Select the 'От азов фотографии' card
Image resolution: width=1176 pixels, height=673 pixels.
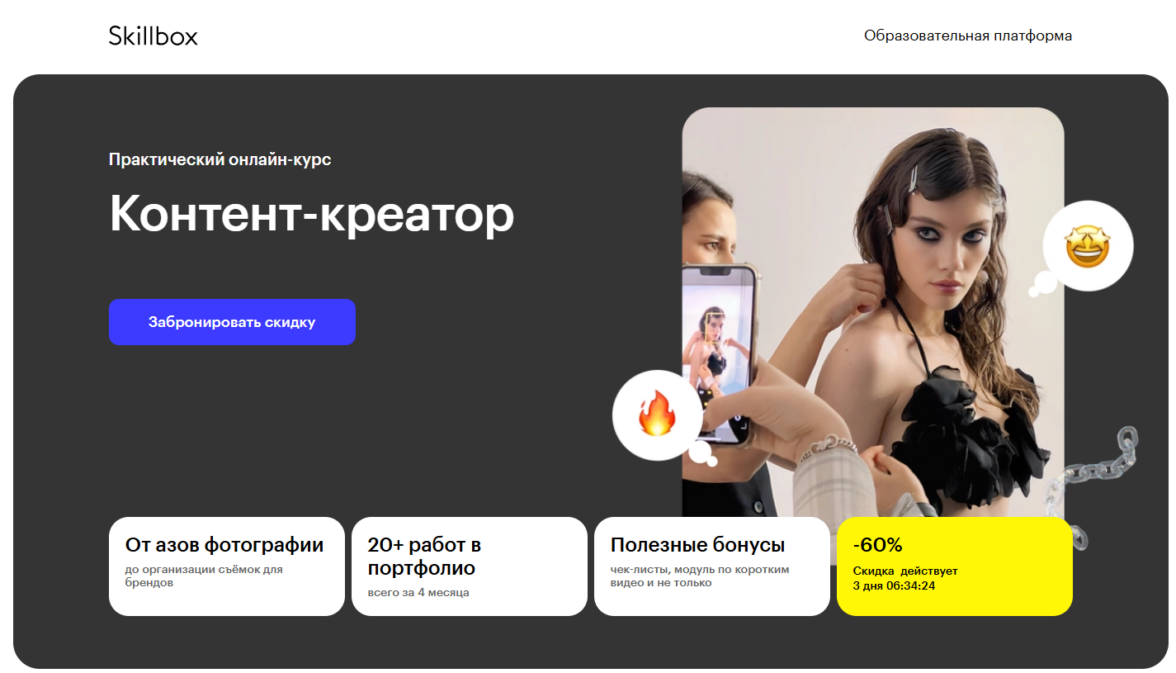point(226,566)
